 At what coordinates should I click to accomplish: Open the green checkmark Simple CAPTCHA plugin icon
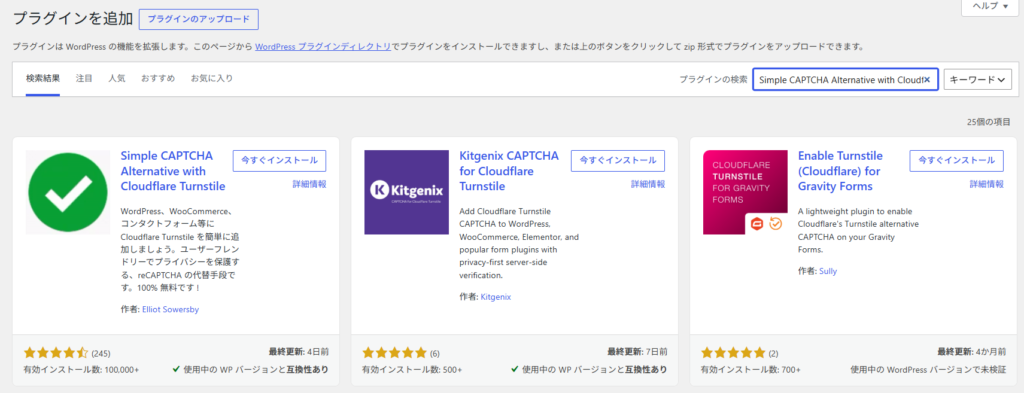[68, 192]
